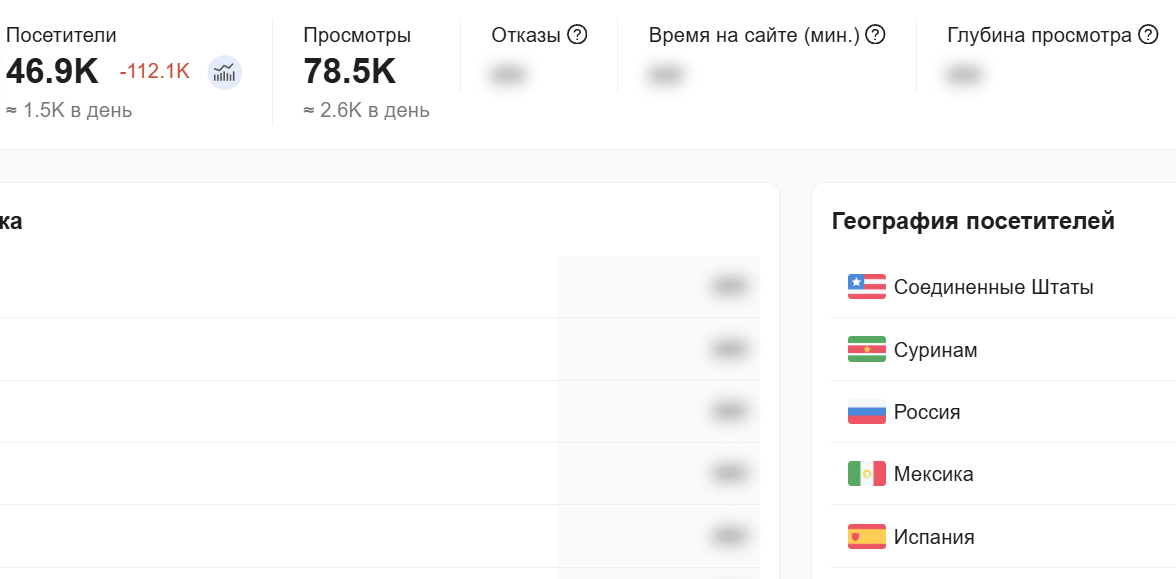Click the Spain flag icon

tap(867, 537)
